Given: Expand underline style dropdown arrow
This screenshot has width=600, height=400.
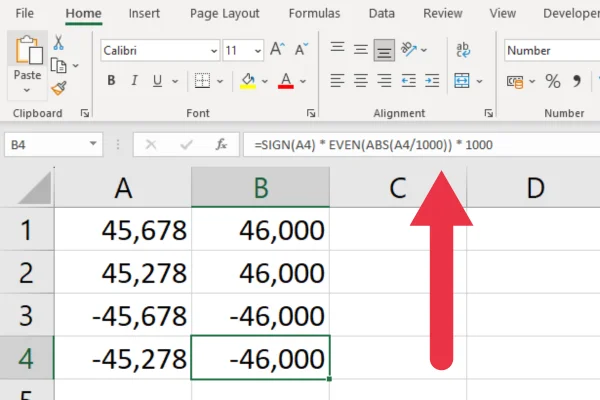Looking at the screenshot, I should coord(175,81).
